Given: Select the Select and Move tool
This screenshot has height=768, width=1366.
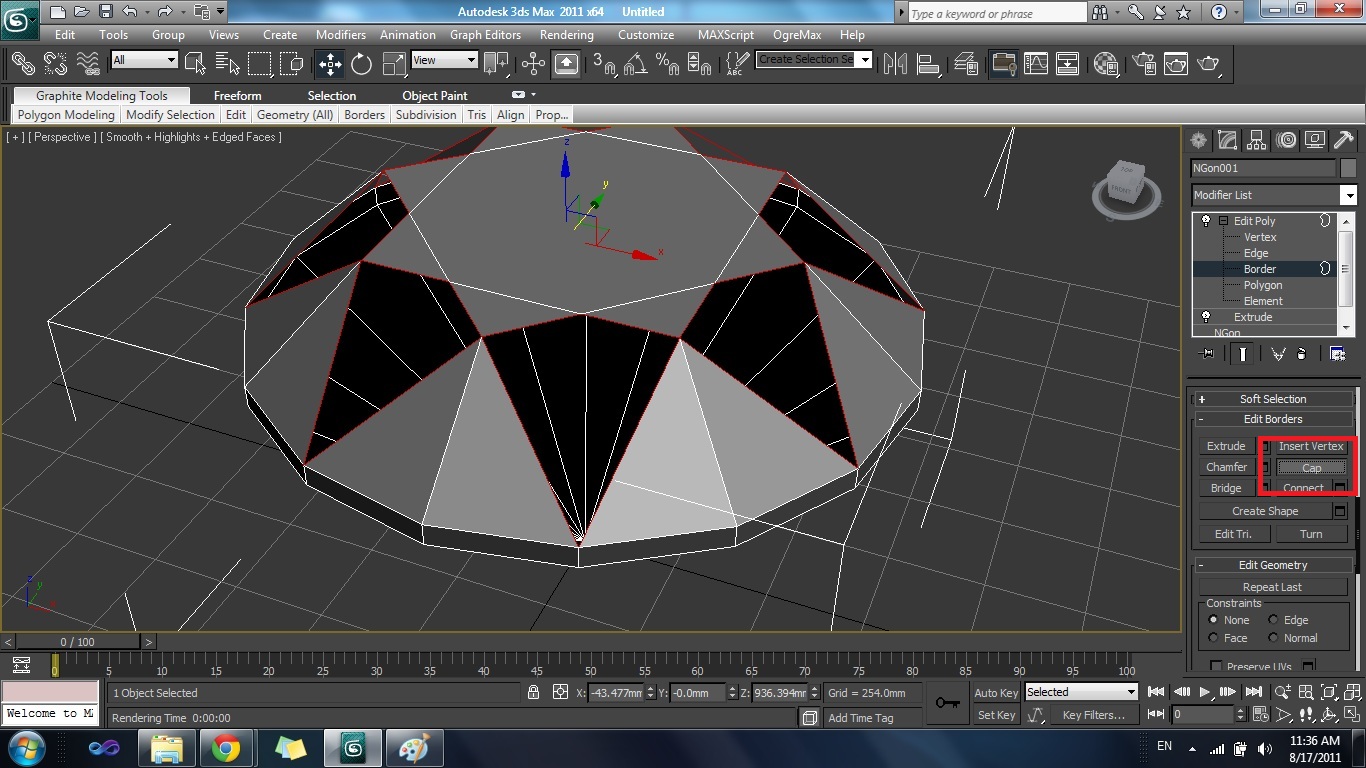Looking at the screenshot, I should (330, 64).
